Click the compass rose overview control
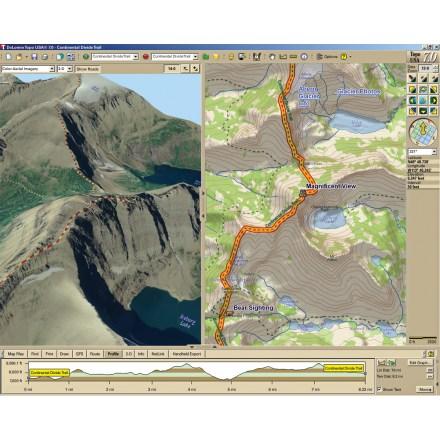Screen dimensions: 440x440 tap(423, 132)
